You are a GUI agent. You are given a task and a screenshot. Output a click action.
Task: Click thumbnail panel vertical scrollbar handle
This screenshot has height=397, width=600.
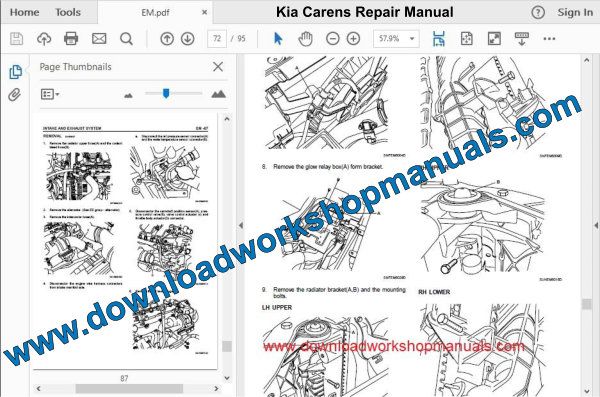[x=227, y=346]
